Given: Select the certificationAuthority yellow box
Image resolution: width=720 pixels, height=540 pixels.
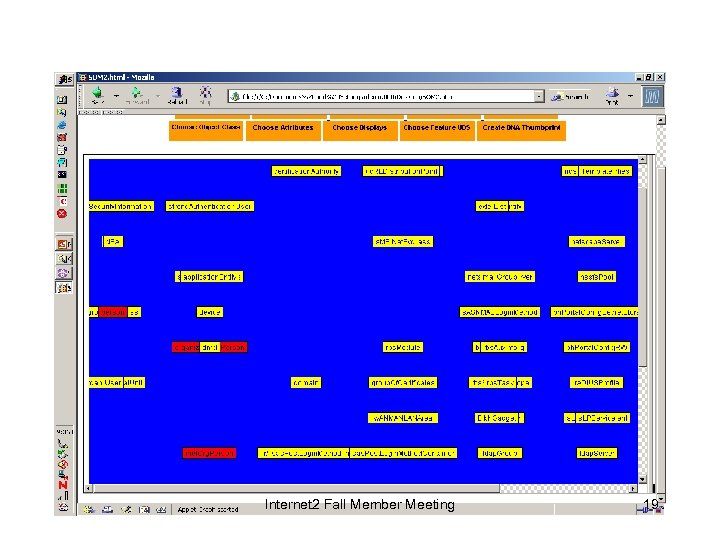Looking at the screenshot, I should 306,171.
